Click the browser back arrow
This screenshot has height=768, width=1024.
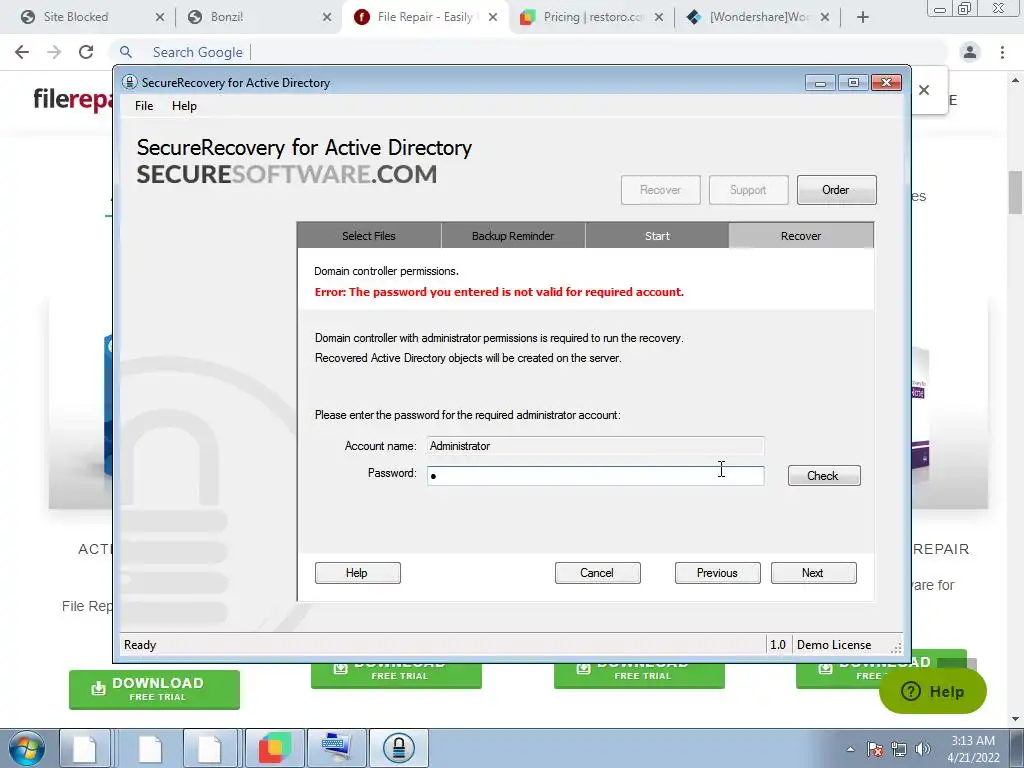coord(22,52)
